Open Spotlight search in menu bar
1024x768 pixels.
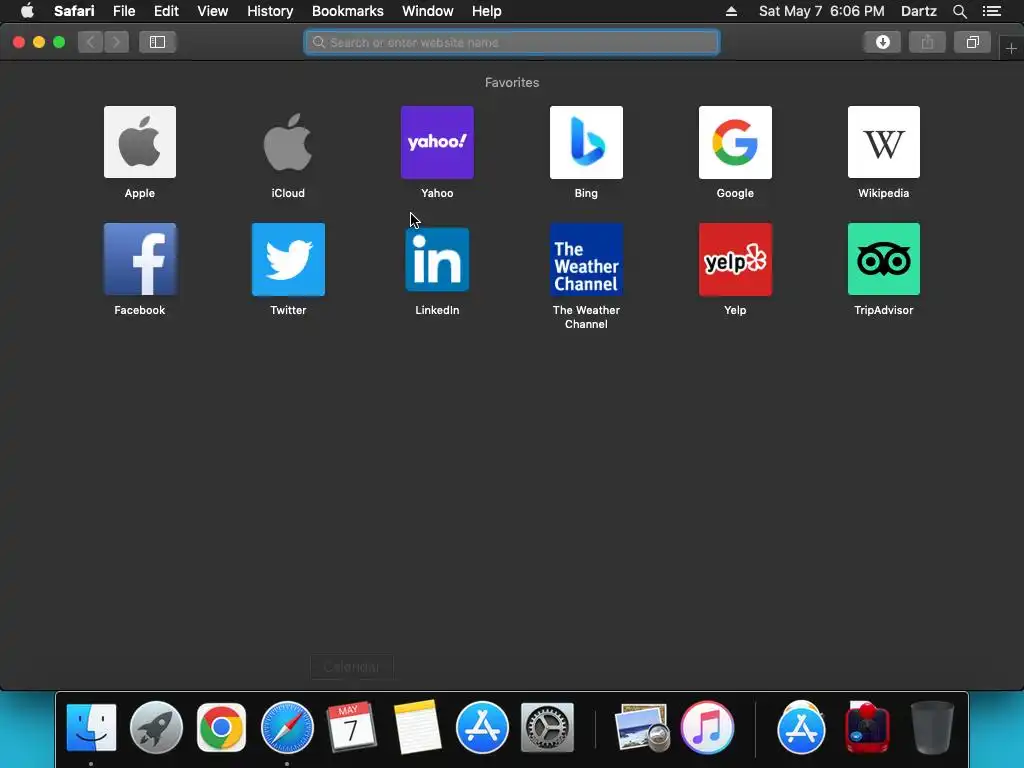point(959,11)
